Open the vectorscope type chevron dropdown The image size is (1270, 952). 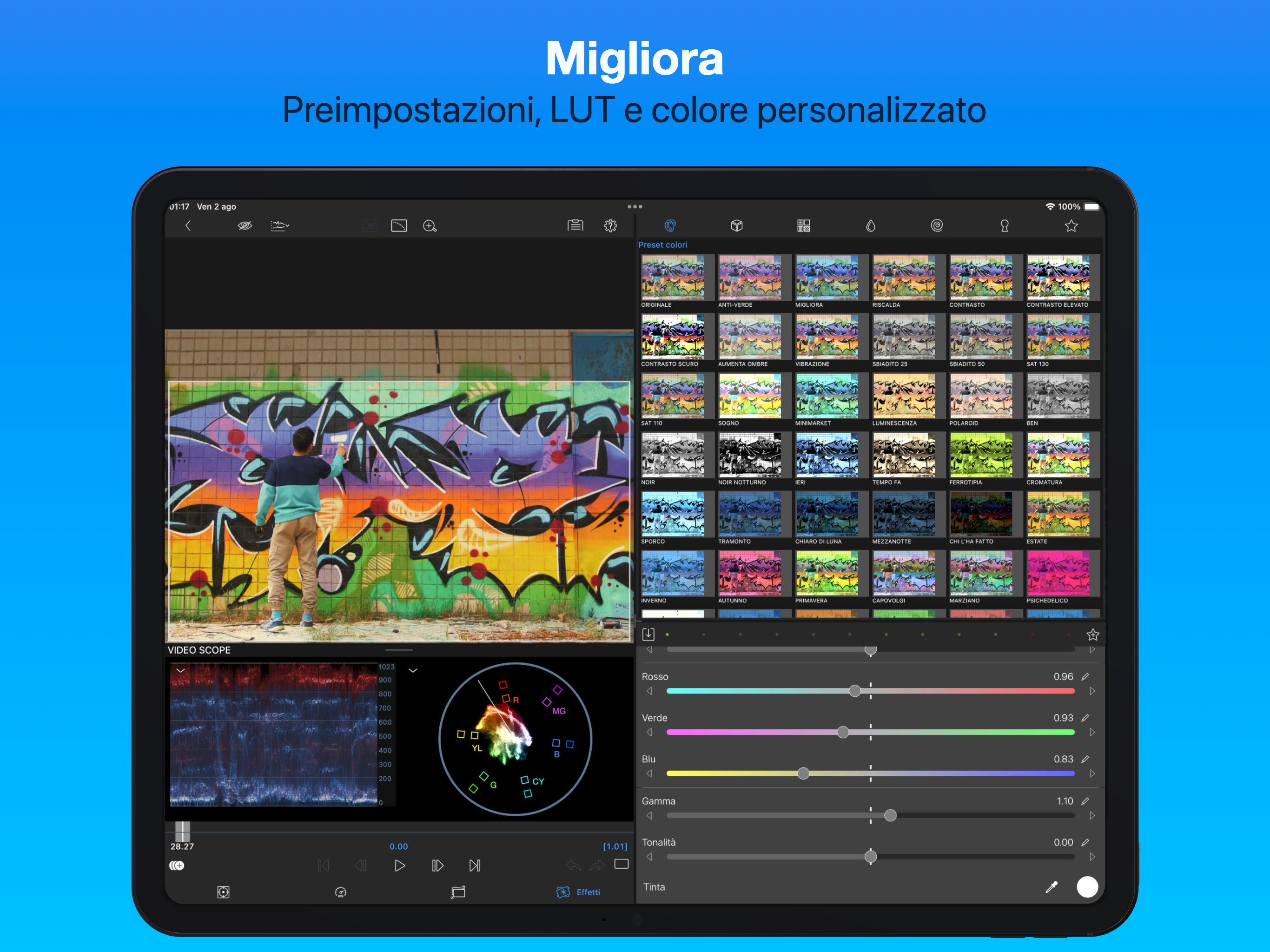[413, 670]
